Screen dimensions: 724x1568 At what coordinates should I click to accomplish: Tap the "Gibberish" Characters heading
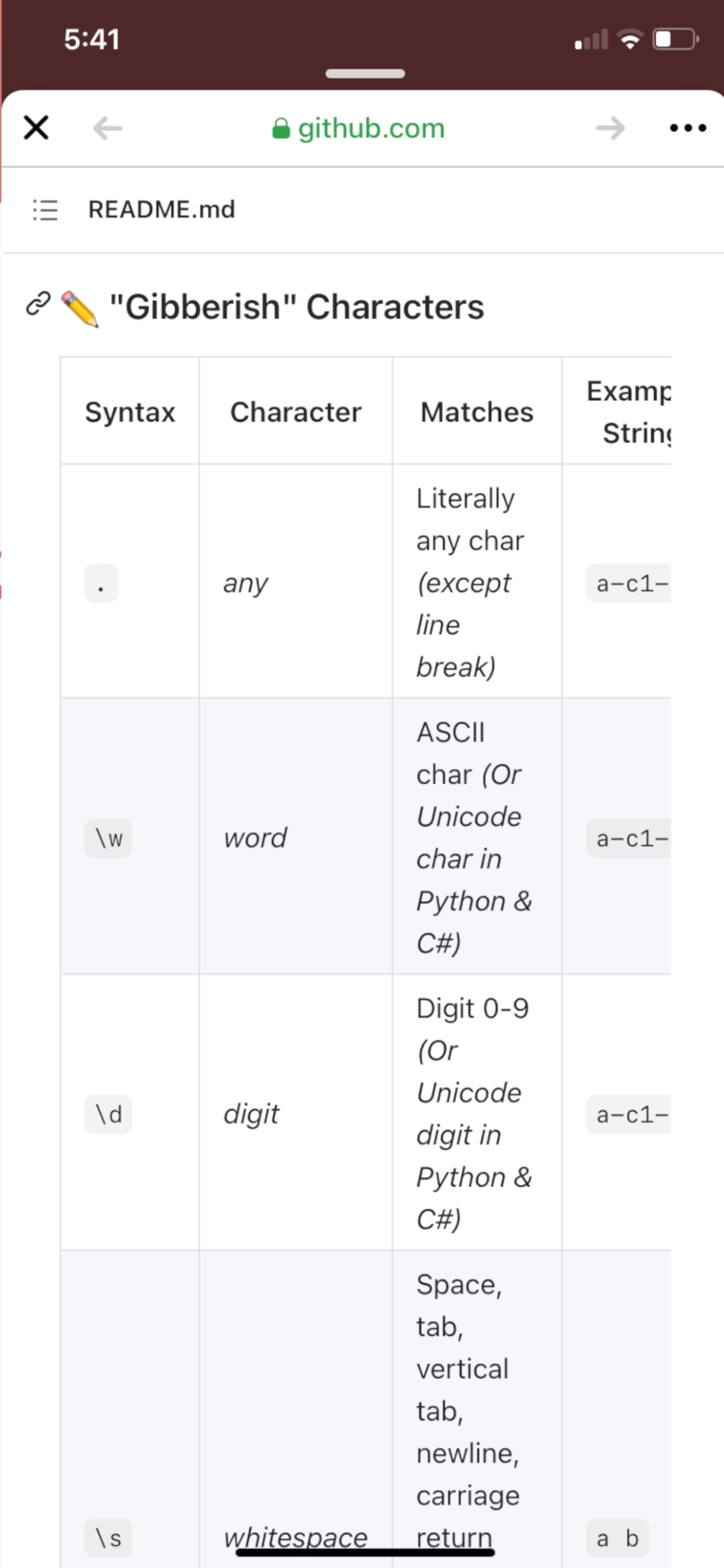pyautogui.click(x=297, y=306)
